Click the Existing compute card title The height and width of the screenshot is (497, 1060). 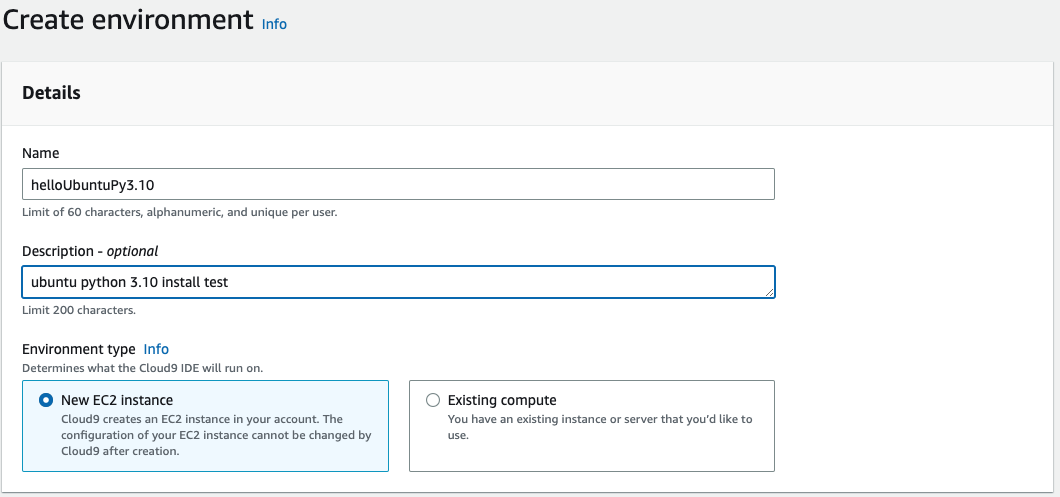click(502, 400)
